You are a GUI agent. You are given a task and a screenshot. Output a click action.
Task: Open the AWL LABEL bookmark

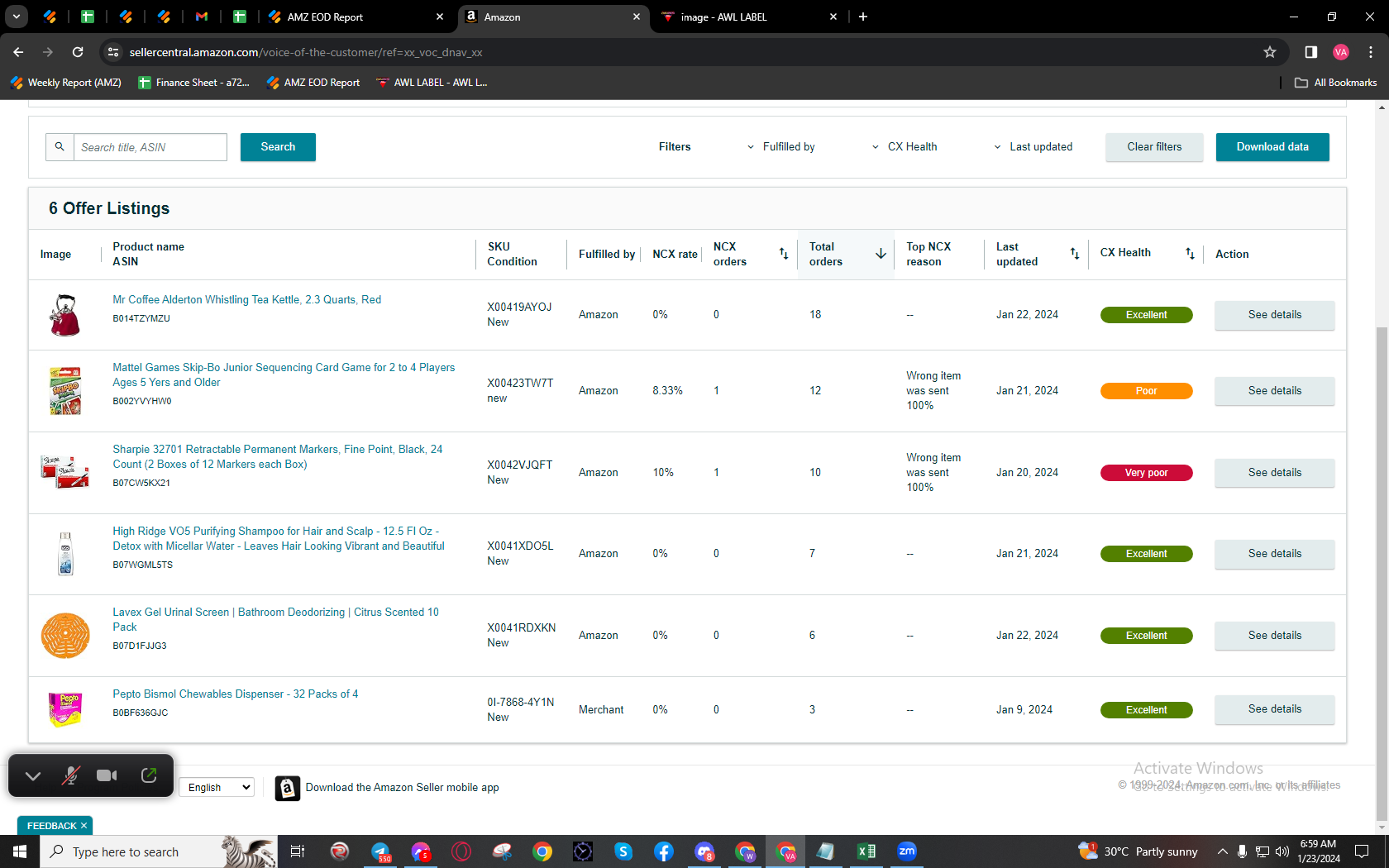[x=432, y=83]
